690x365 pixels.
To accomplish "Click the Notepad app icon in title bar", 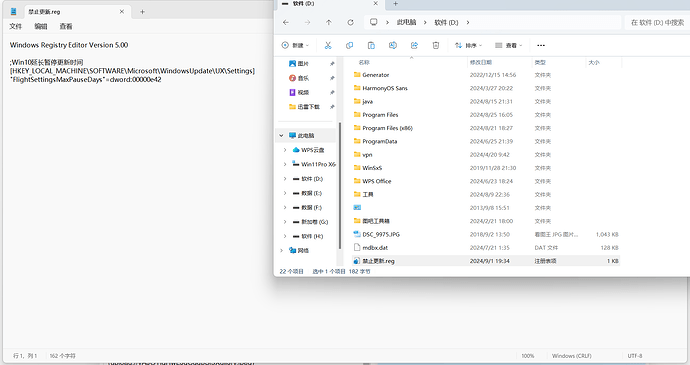I will [14, 12].
